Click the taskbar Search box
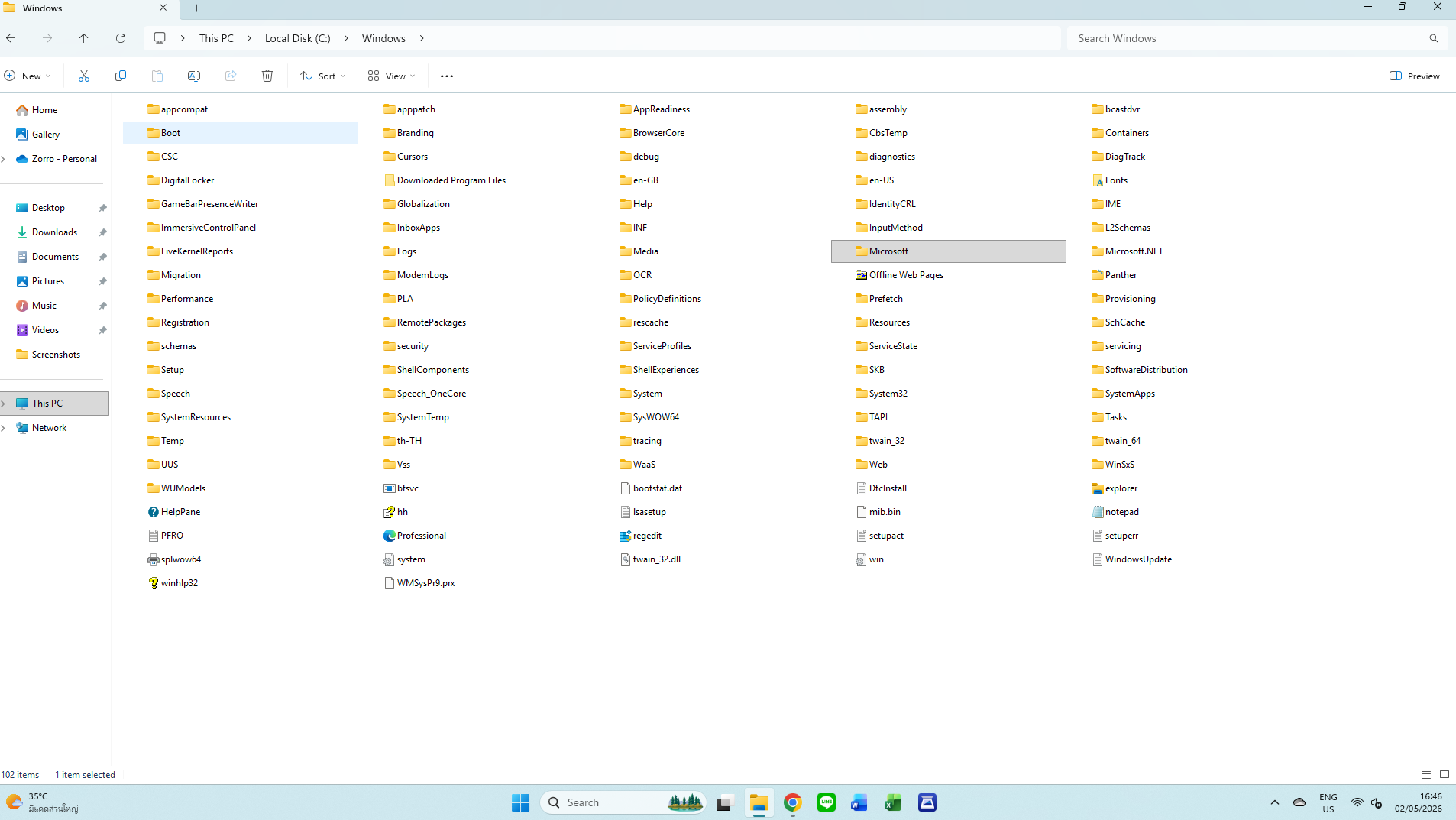1456x820 pixels. pos(623,802)
